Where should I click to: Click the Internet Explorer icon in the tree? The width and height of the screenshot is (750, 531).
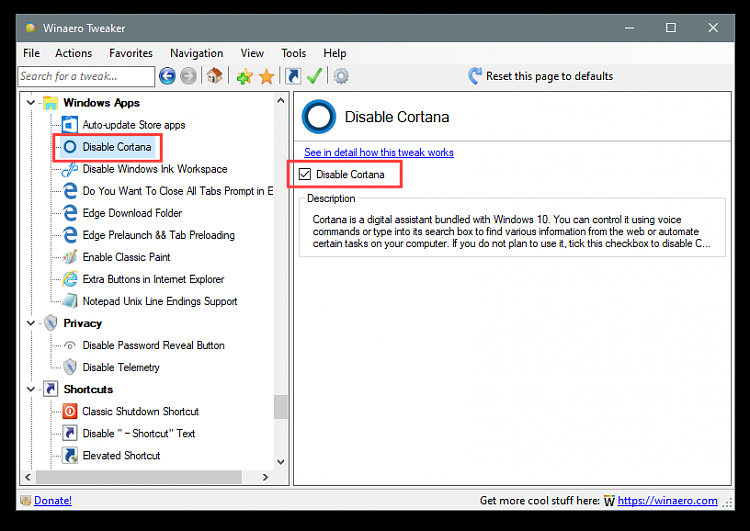pyautogui.click(x=70, y=279)
